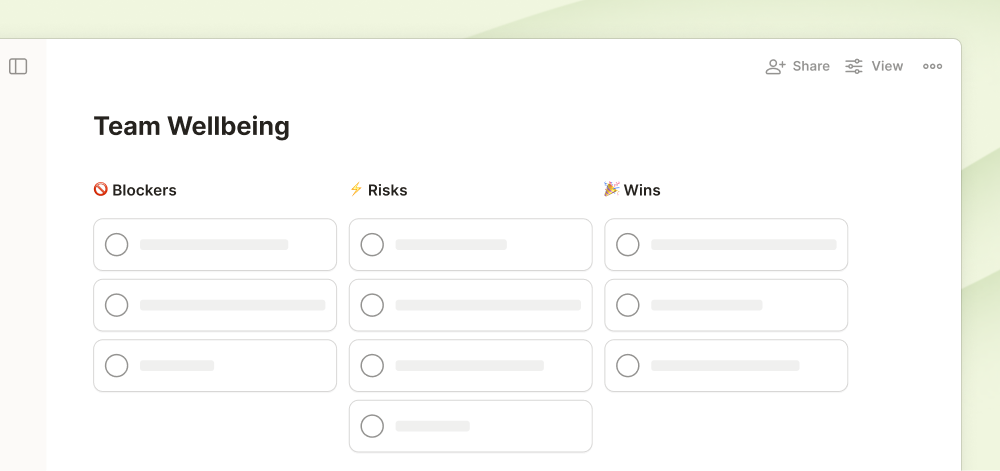The height and width of the screenshot is (471, 1000).
Task: Toggle the sidebar panel icon
Action: click(x=18, y=66)
